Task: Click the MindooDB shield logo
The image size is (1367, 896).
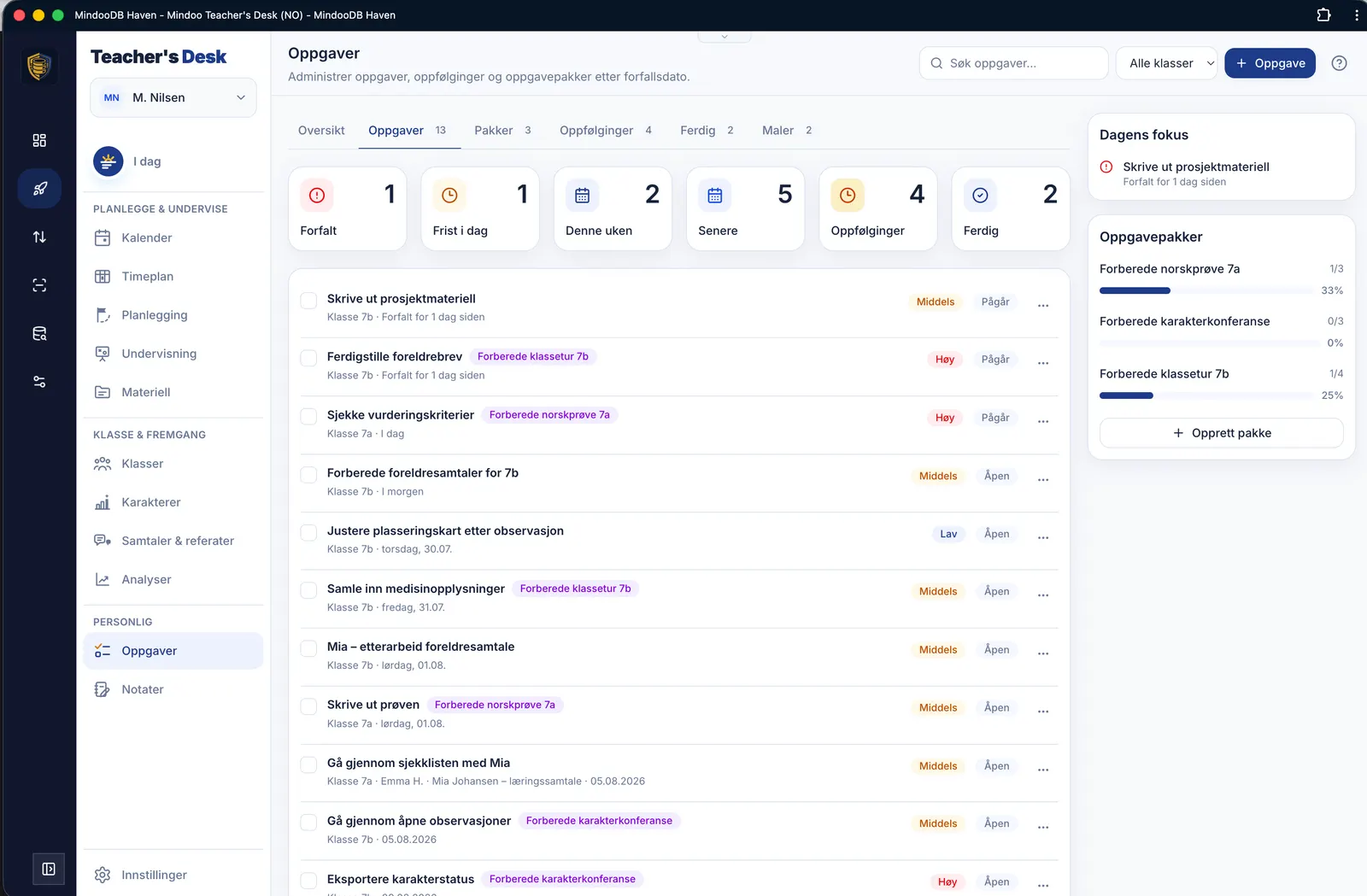Action: coord(39,66)
